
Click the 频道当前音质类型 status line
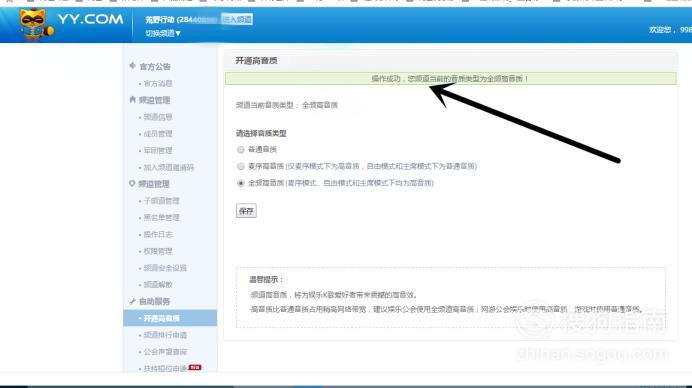(x=287, y=105)
